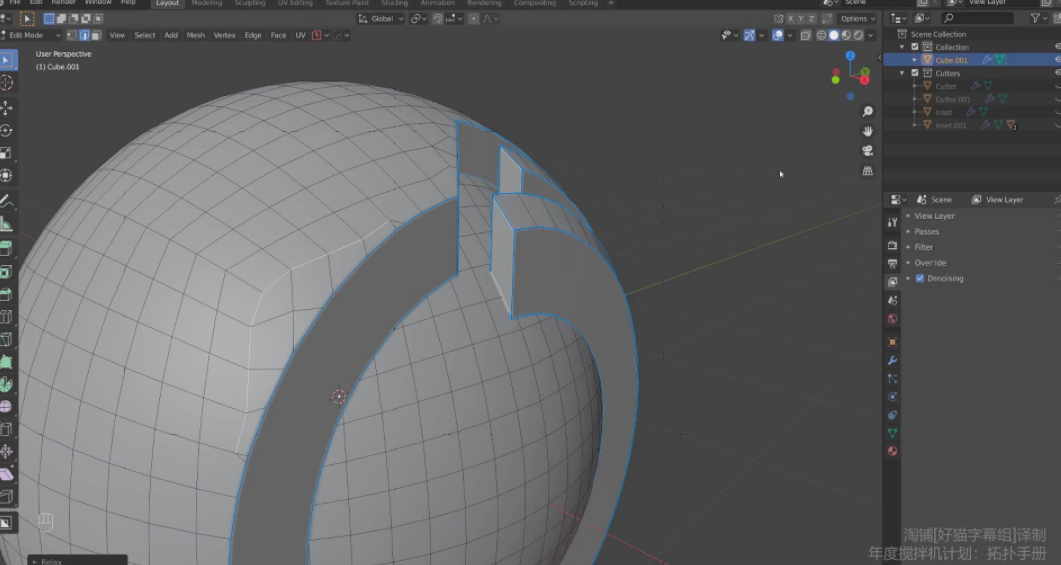Expand the Override panel
This screenshot has height=565, width=1061.
tap(908, 263)
